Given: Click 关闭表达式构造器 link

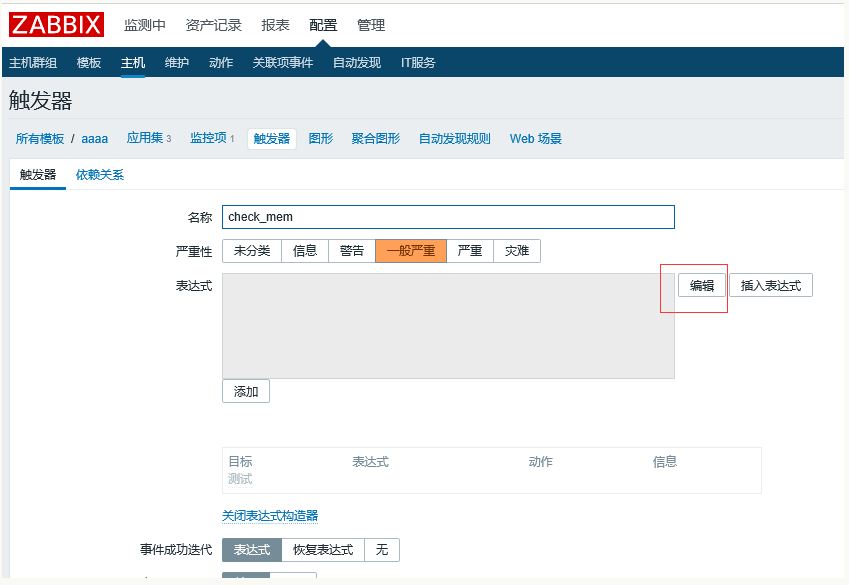Looking at the screenshot, I should point(270,516).
